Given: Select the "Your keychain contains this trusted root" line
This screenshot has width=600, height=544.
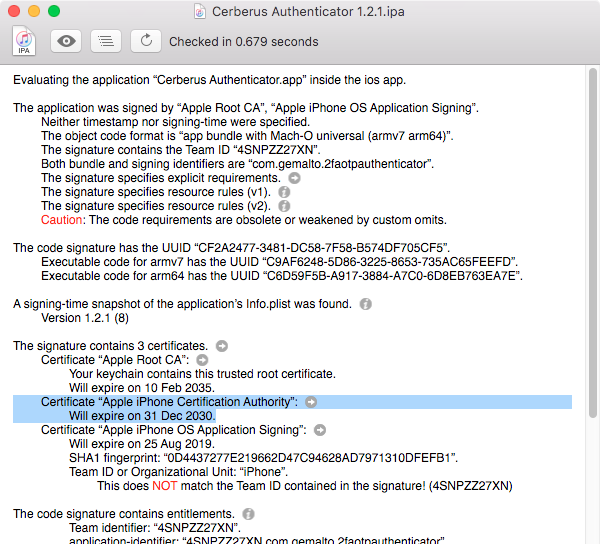Looking at the screenshot, I should 202,374.
